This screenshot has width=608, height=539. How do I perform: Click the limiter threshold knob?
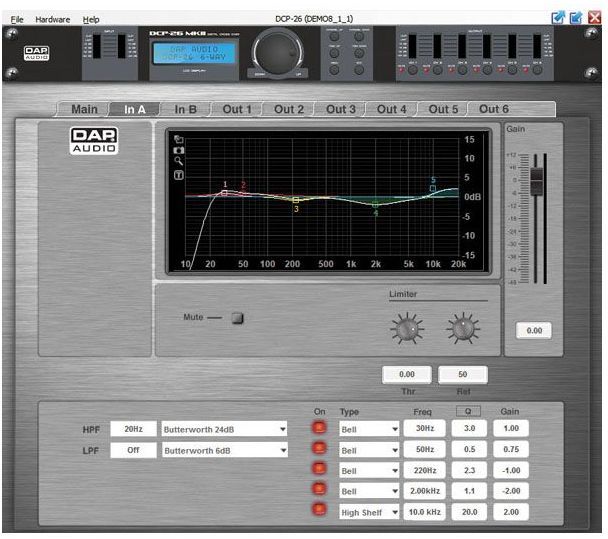tap(406, 326)
